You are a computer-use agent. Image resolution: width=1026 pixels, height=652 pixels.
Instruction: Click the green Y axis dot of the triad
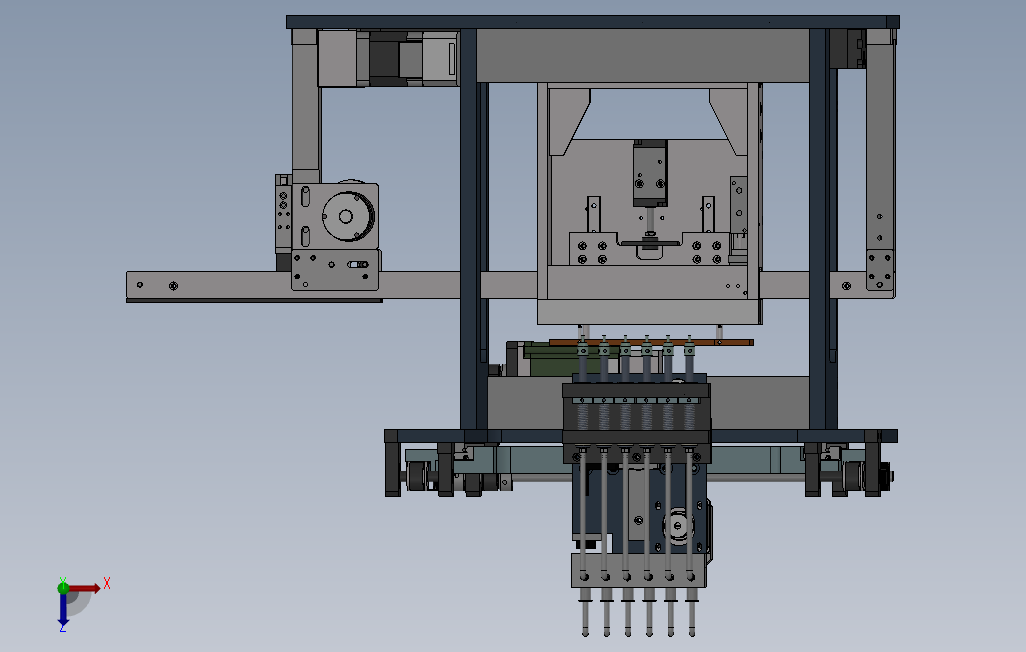click(x=63, y=588)
